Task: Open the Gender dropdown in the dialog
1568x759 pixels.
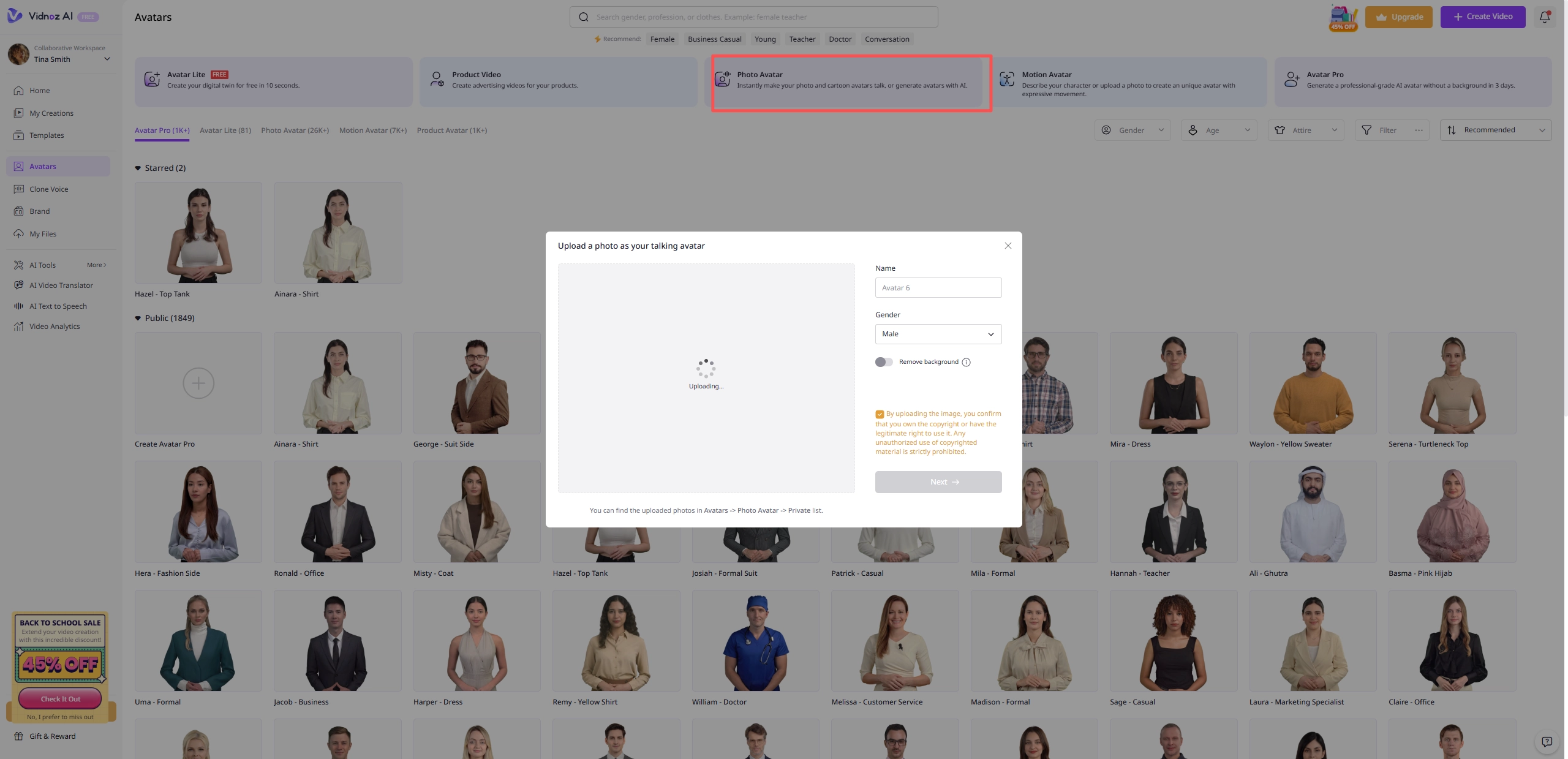Action: coord(938,334)
